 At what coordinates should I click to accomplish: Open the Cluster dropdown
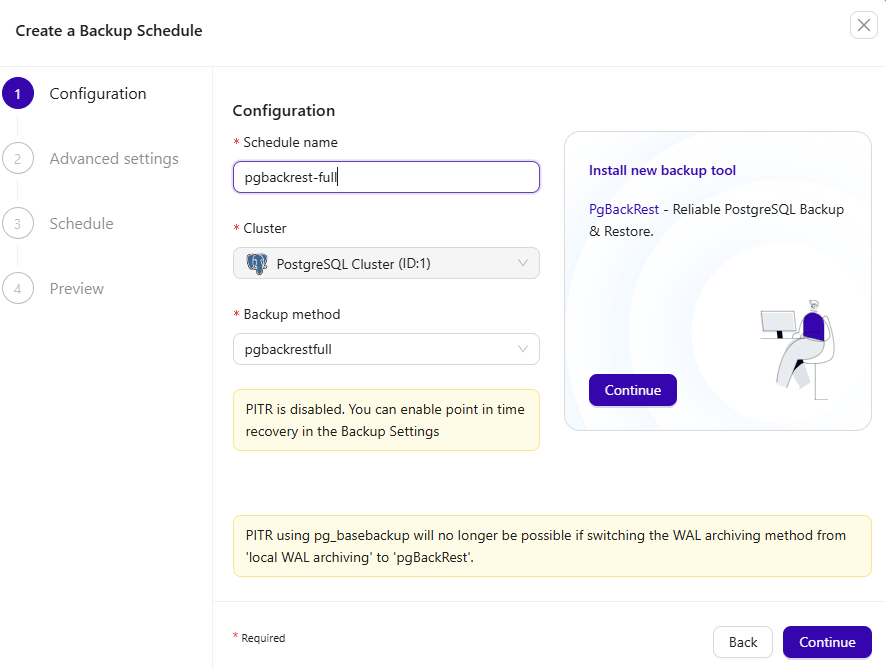[386, 264]
